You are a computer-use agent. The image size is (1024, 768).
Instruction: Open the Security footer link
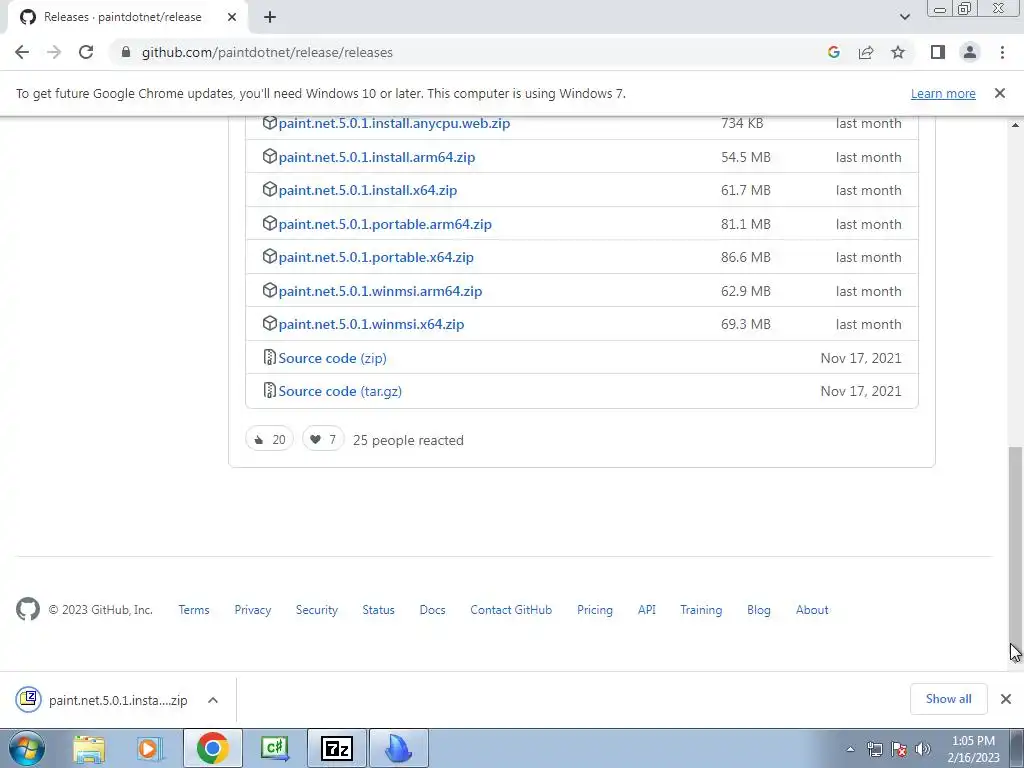point(317,610)
